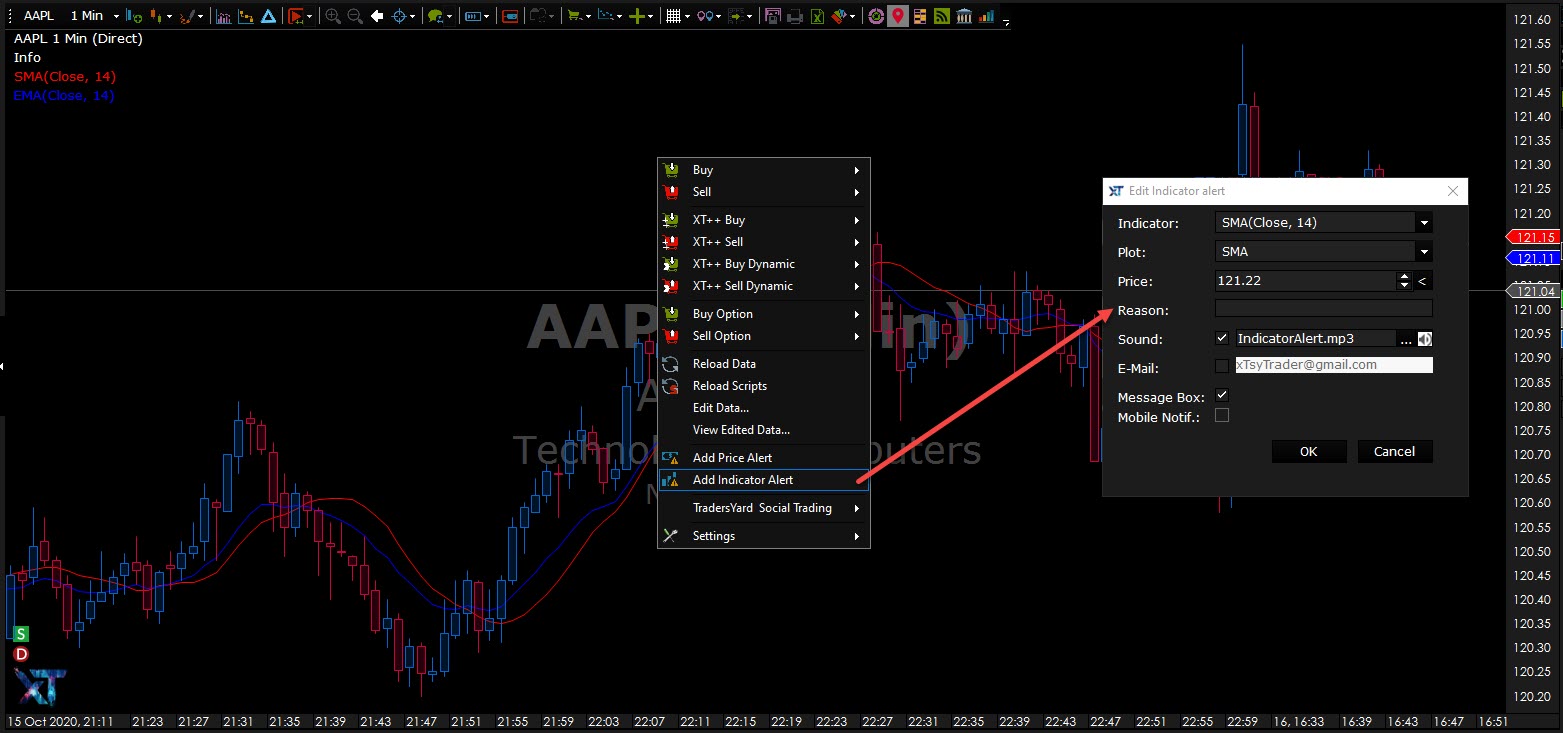1563x733 pixels.
Task: Choose Reload Data in the context menu
Action: (x=724, y=364)
